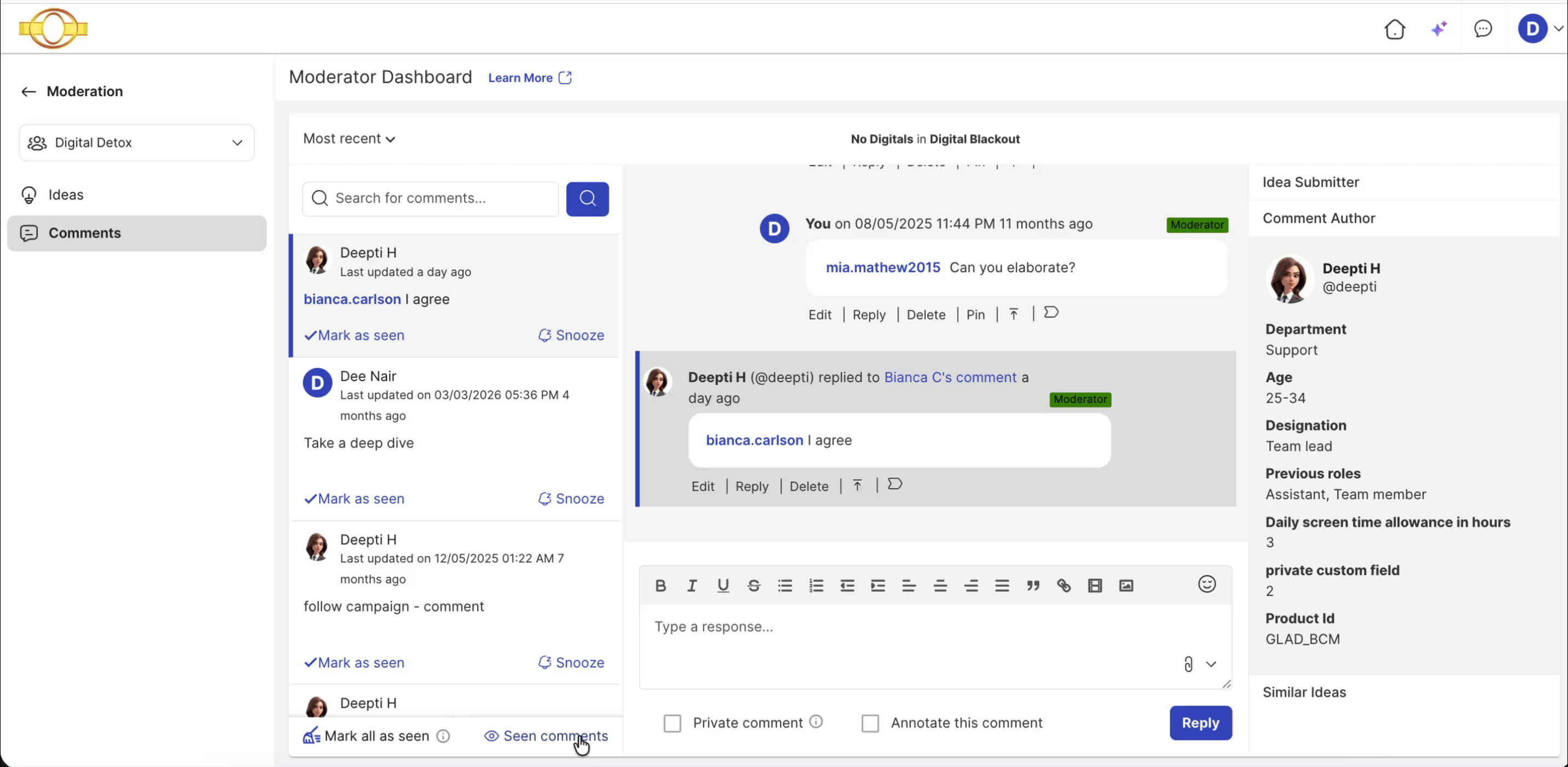Pin the 'Can you elaborate?' comment
The height and width of the screenshot is (767, 1568).
[x=975, y=315]
